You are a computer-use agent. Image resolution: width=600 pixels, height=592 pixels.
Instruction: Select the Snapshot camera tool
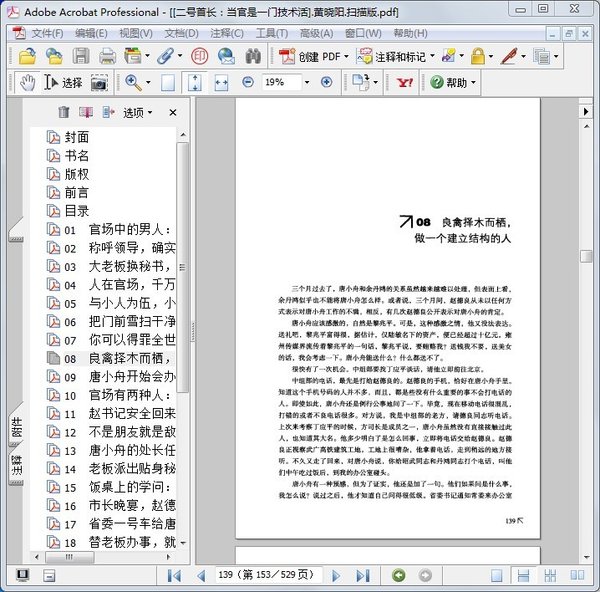click(x=99, y=82)
